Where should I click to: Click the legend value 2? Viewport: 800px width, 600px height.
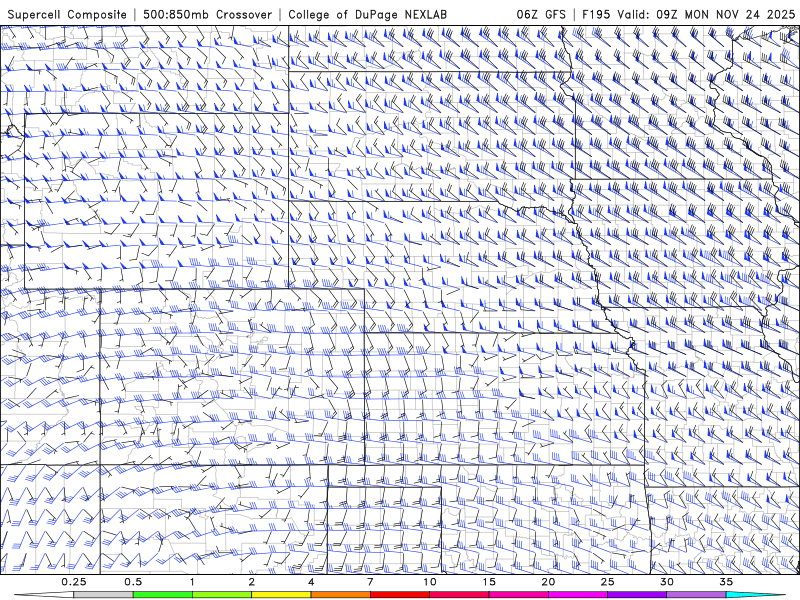252,582
